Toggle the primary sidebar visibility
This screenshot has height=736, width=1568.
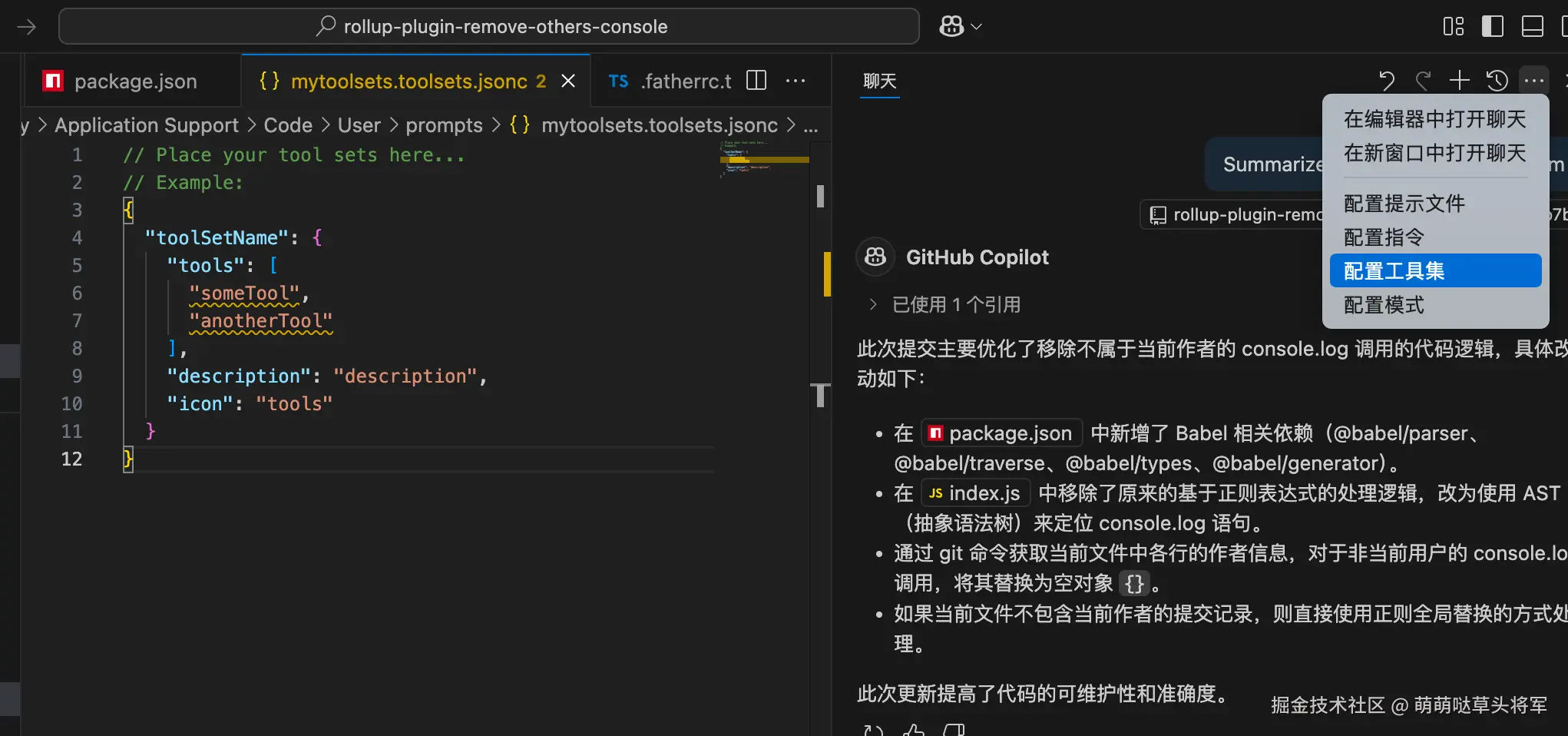tap(1492, 27)
